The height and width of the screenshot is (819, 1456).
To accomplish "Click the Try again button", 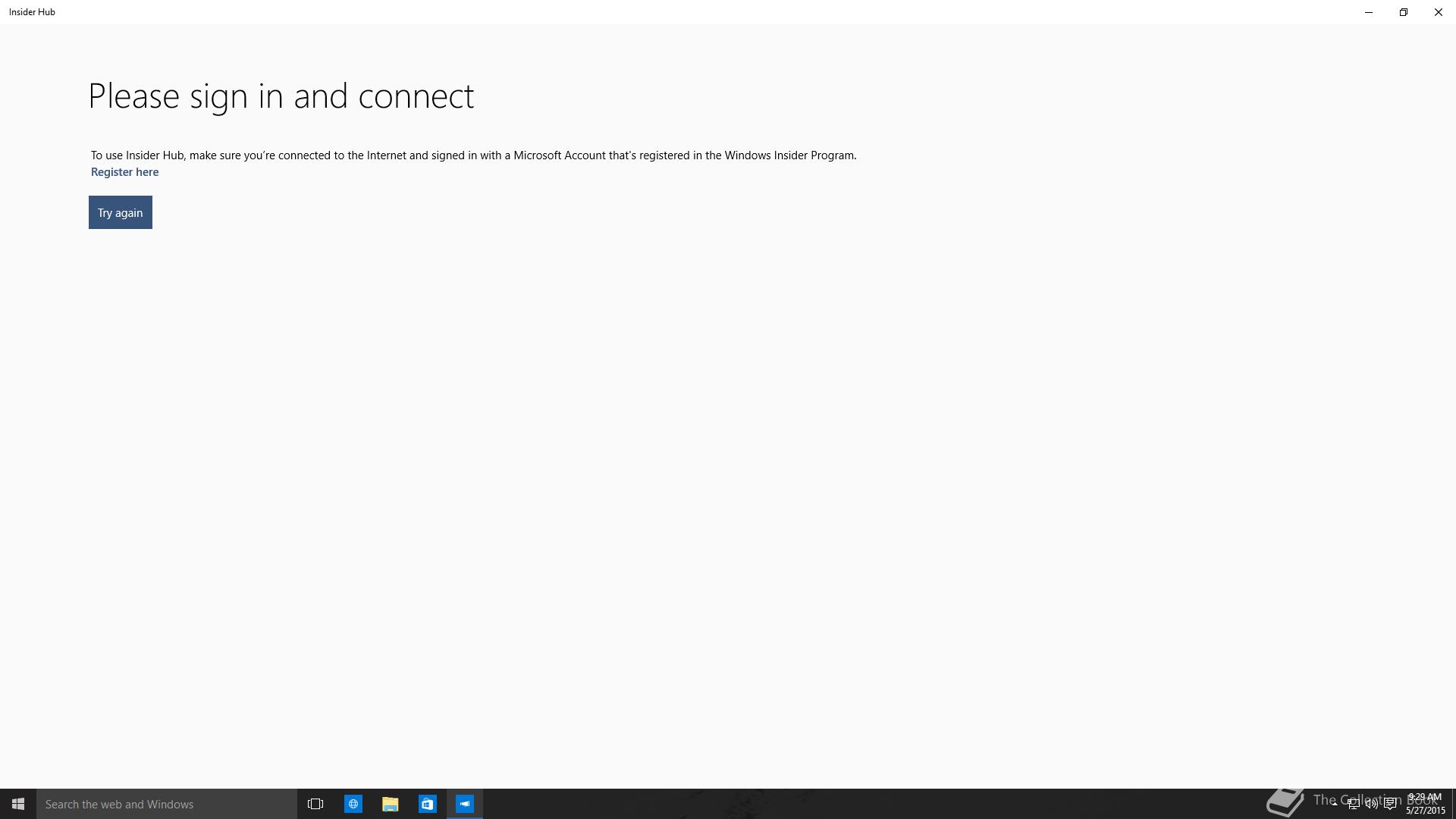I will tap(120, 212).
